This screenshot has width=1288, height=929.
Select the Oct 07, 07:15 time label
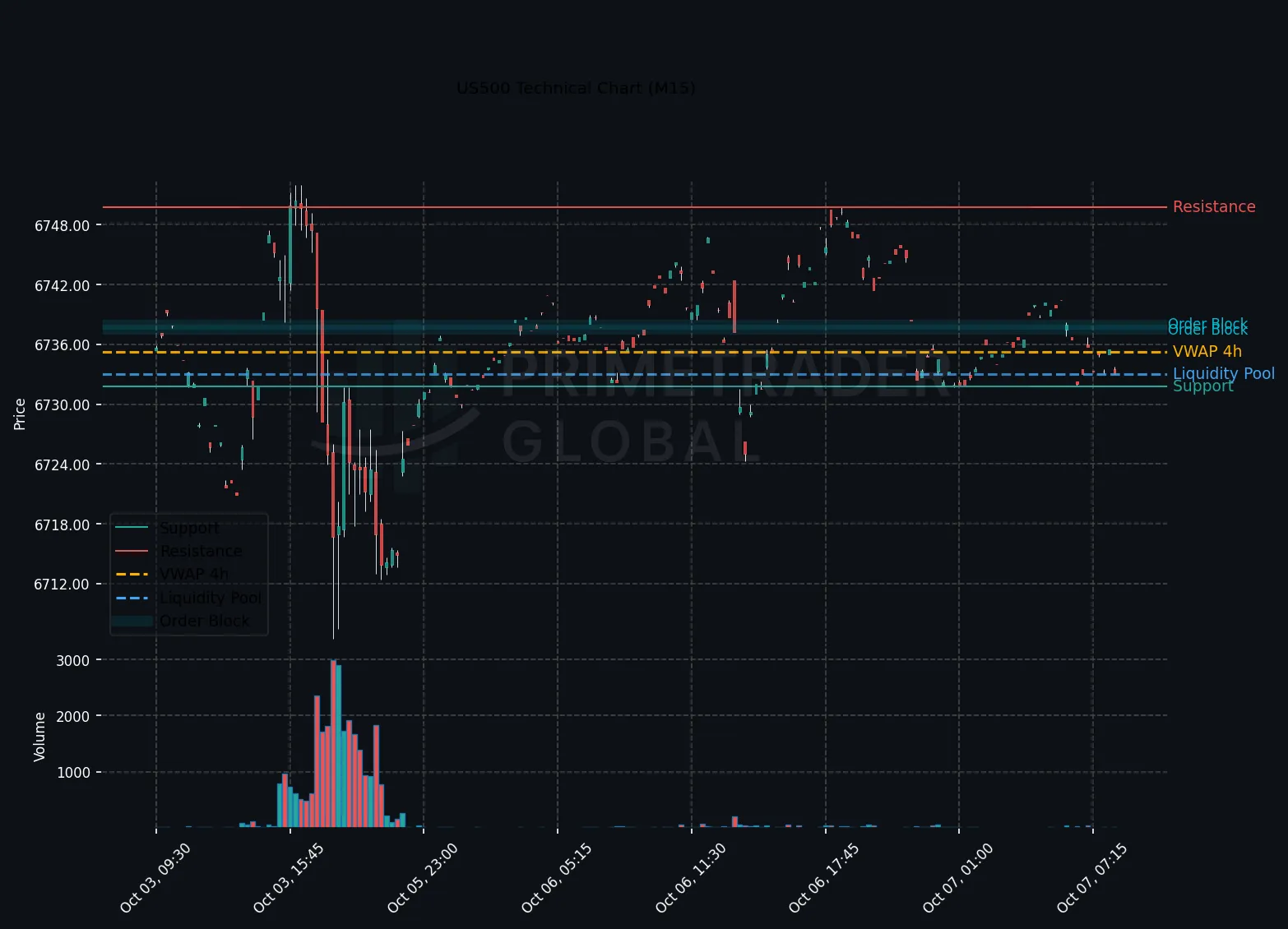coord(1092,877)
